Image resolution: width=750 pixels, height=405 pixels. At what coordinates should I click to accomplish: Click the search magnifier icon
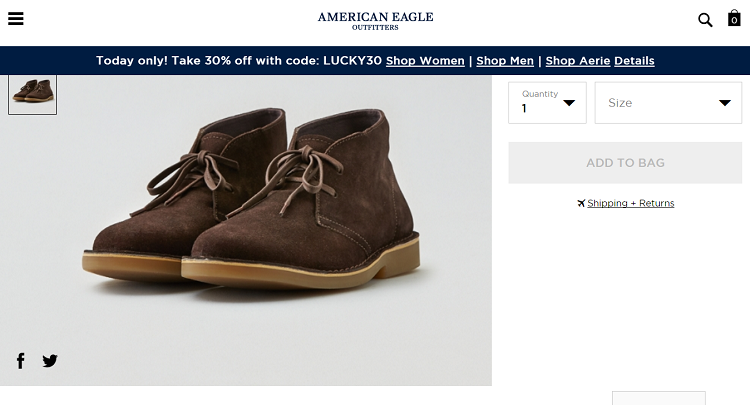[x=705, y=20]
